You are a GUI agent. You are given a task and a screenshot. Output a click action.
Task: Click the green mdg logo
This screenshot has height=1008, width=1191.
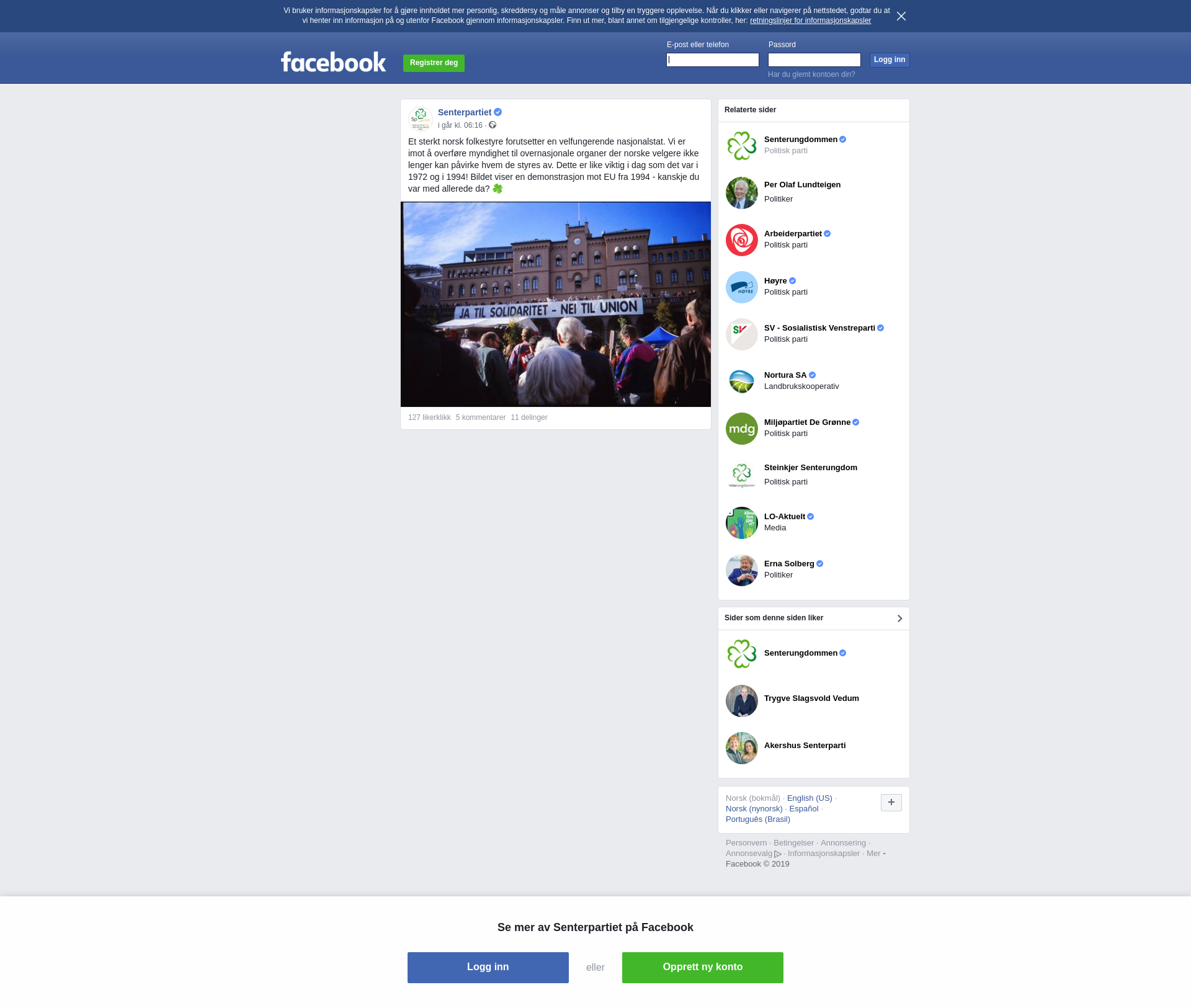[x=742, y=429]
